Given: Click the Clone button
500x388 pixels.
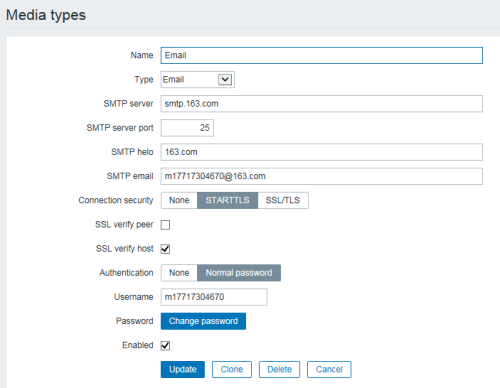Looking at the screenshot, I should [232, 369].
